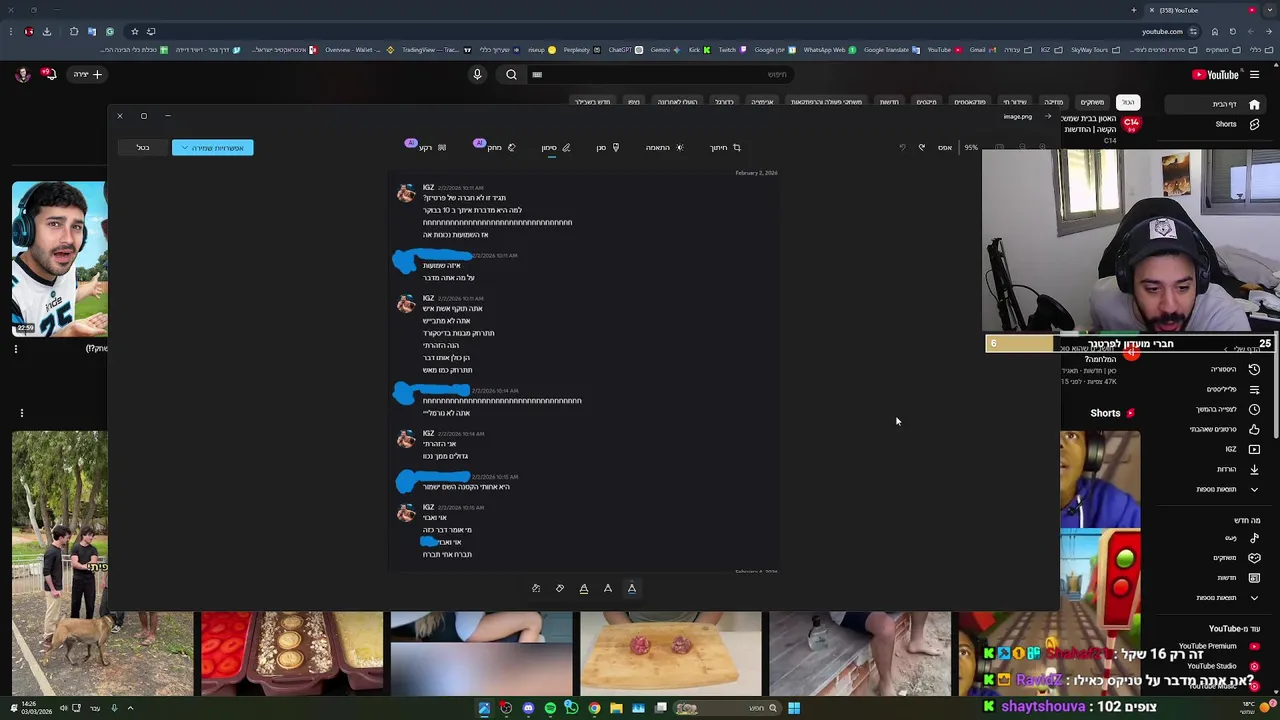1280x720 pixels.
Task: Open the wooden cutting board video thumbnail
Action: [670, 653]
